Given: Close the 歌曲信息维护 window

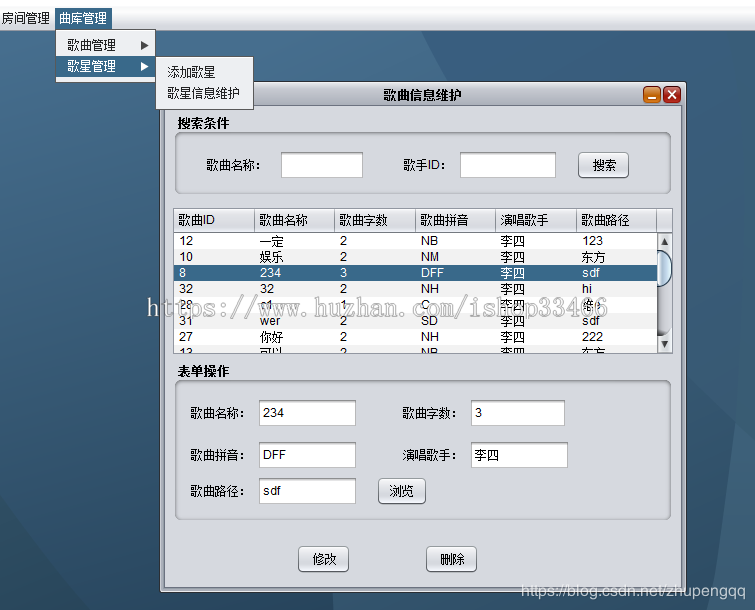Looking at the screenshot, I should click(672, 95).
